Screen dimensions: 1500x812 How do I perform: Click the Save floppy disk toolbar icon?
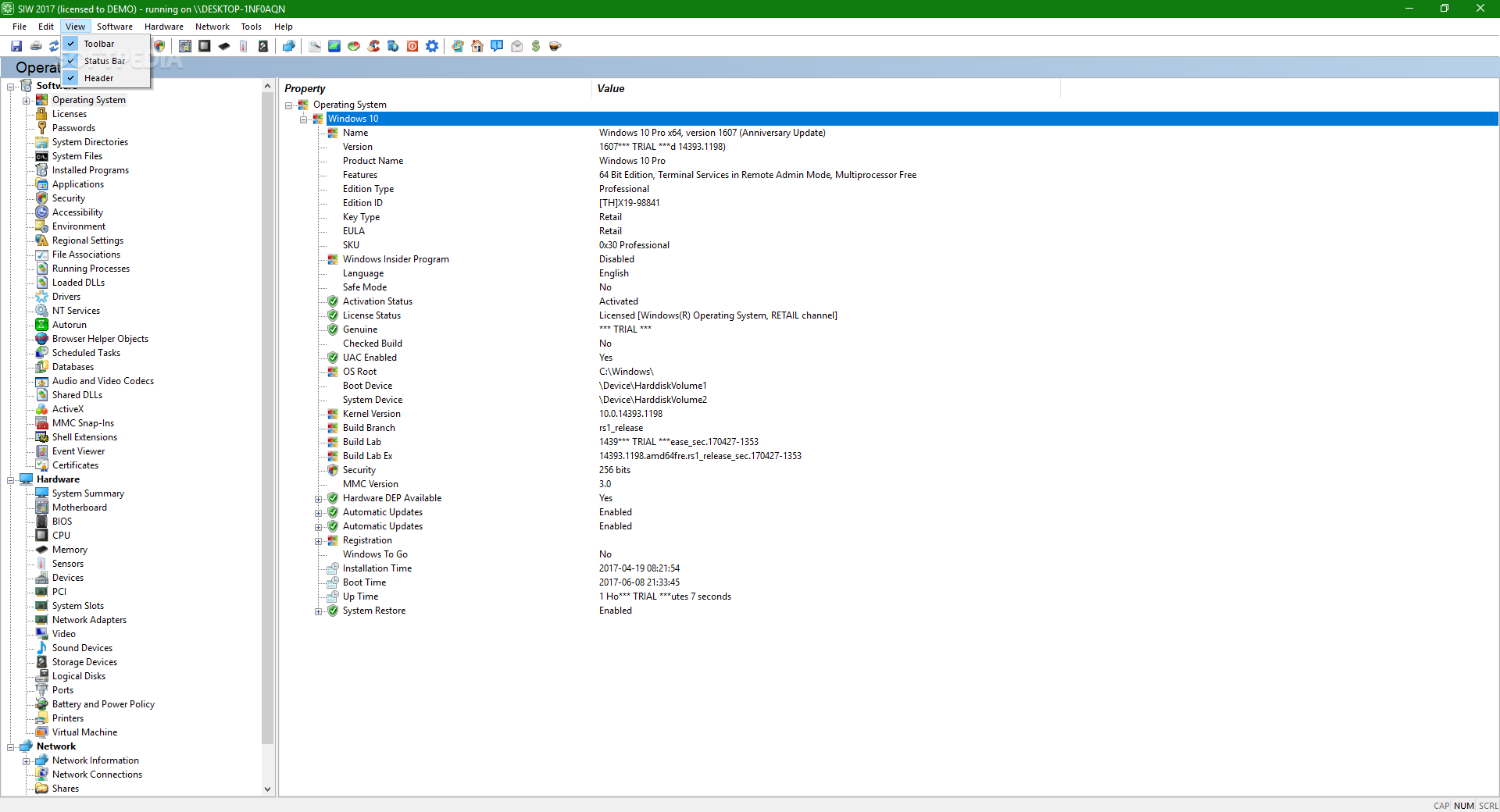[x=16, y=46]
